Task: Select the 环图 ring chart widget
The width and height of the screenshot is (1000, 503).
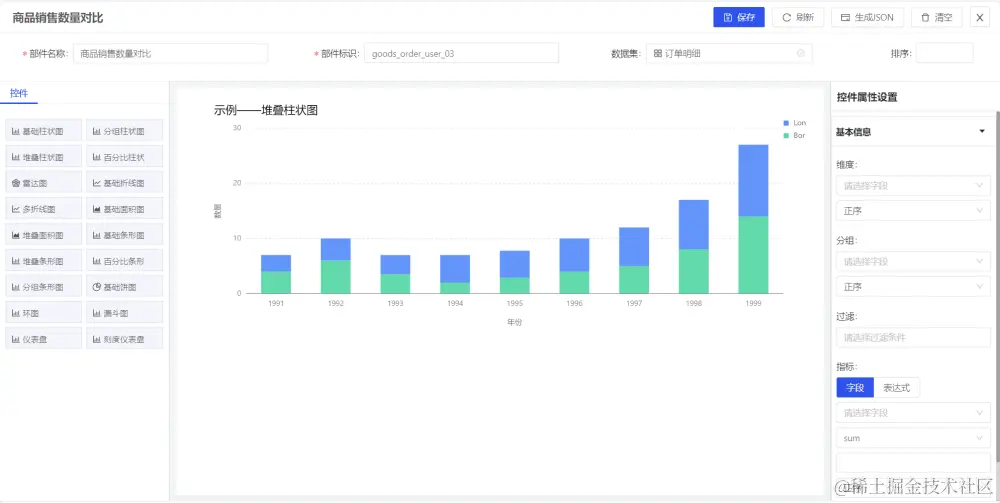Action: (43, 313)
